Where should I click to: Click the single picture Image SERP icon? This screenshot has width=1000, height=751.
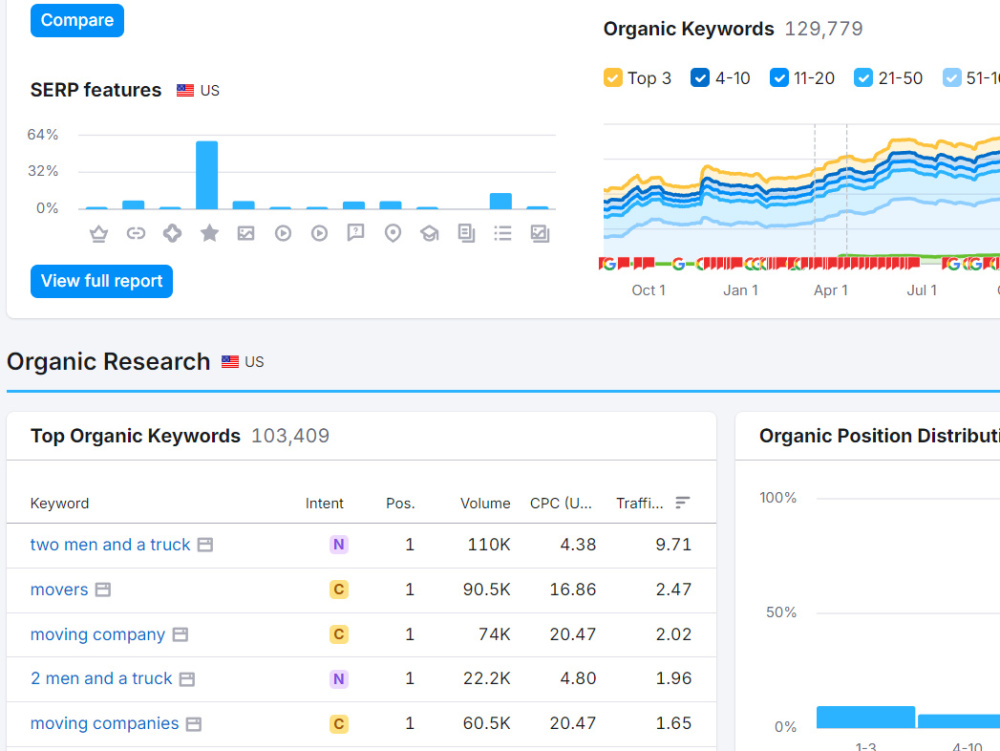tap(246, 233)
